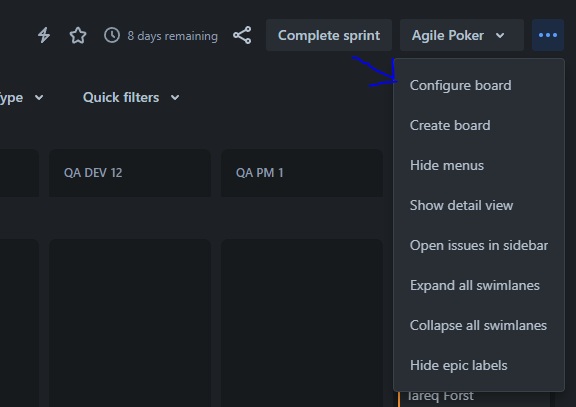Select Open issues in sidebar

(479, 245)
